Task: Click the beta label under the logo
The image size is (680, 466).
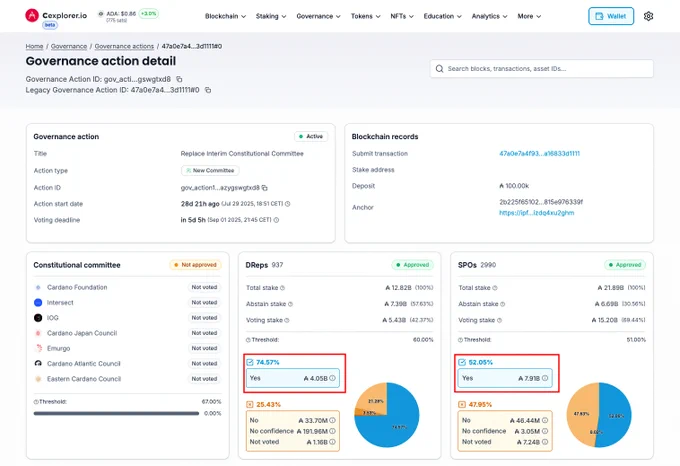Action: tap(50, 25)
